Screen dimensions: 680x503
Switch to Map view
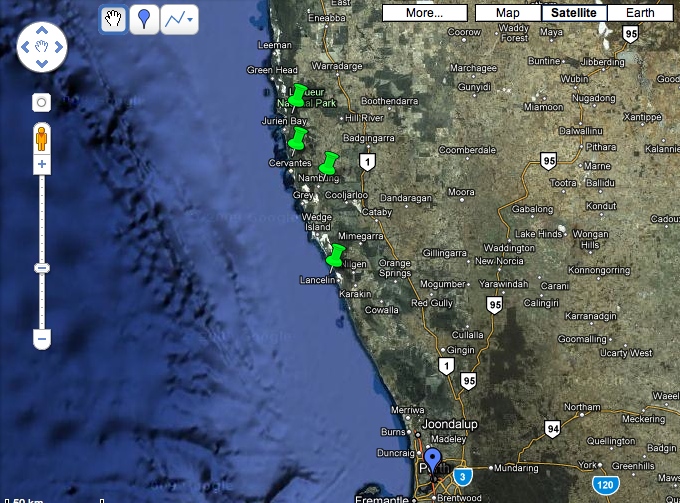pyautogui.click(x=507, y=13)
